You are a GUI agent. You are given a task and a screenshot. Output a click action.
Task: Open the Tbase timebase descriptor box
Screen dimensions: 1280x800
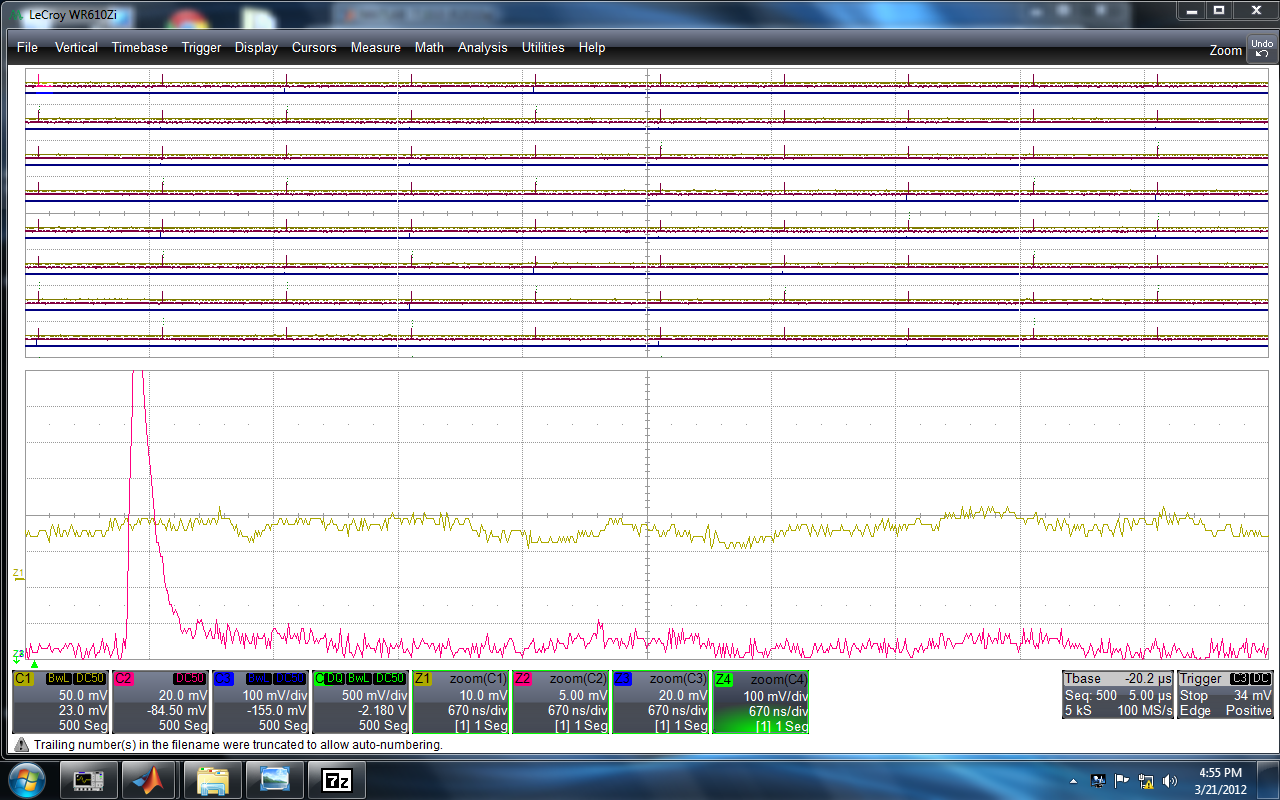tap(1117, 694)
